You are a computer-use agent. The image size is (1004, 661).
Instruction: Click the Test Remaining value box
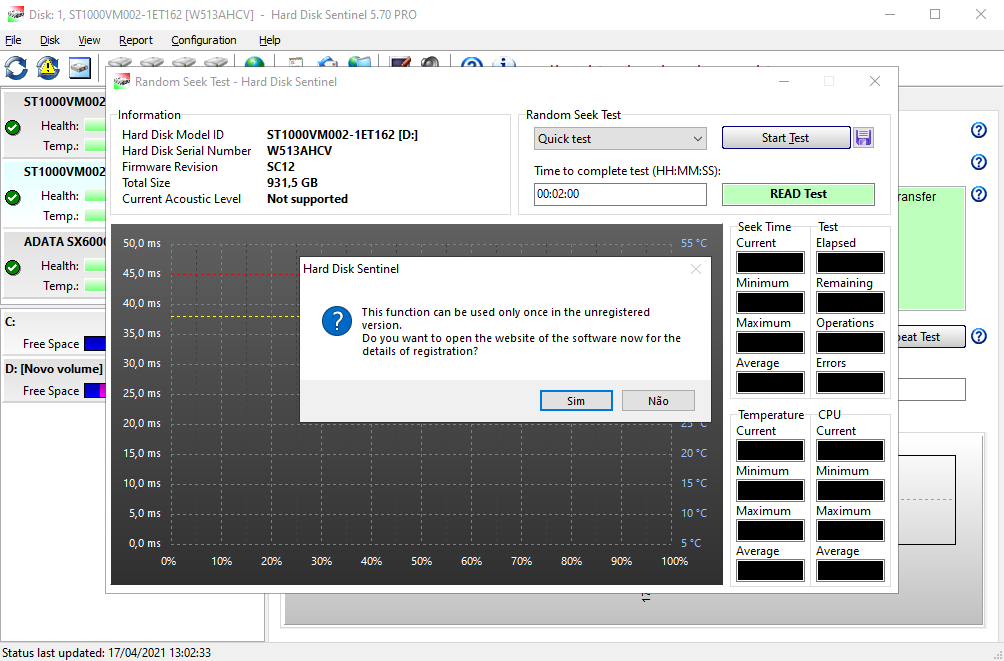click(x=850, y=302)
